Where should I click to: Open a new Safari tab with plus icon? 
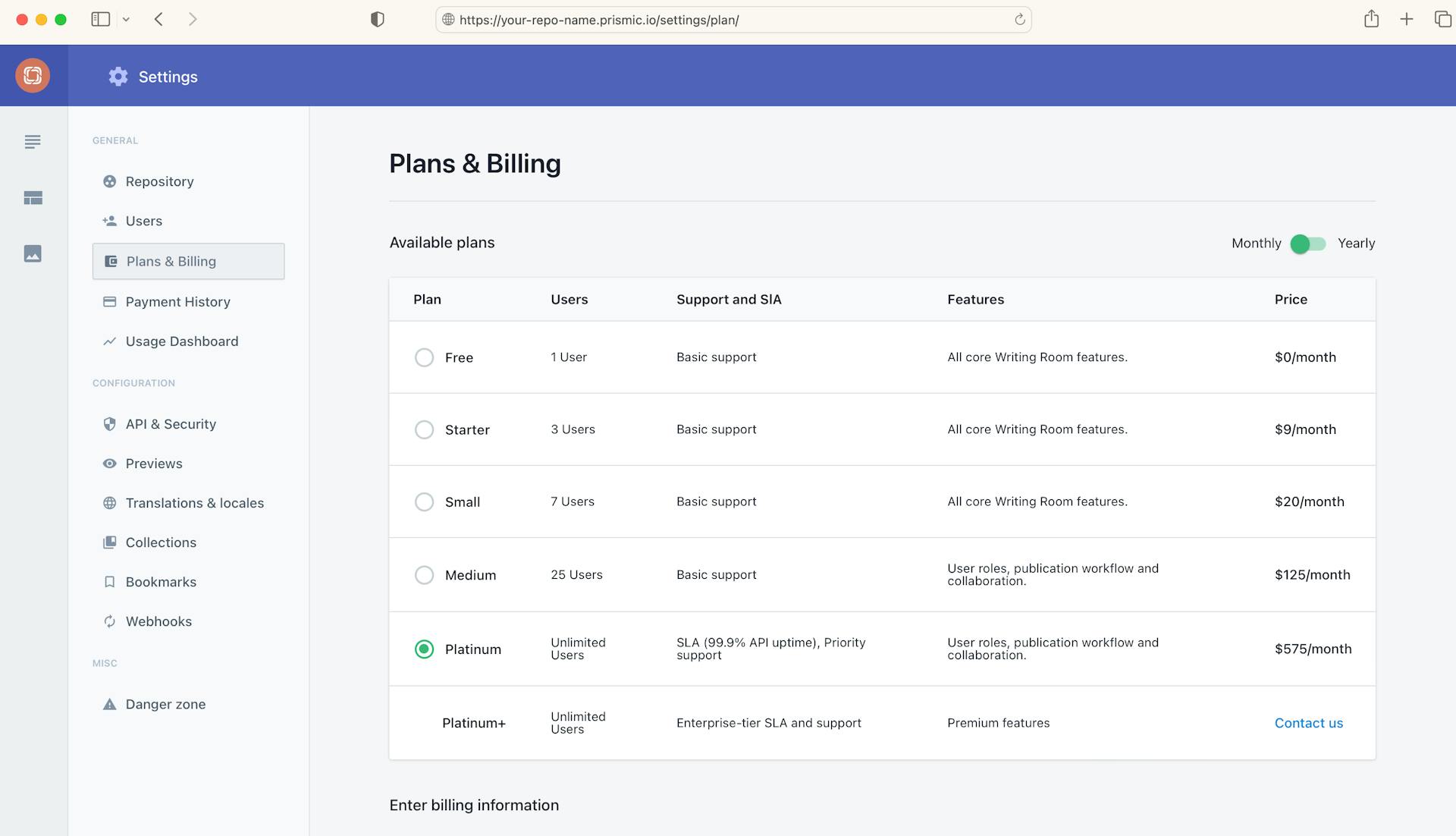click(x=1406, y=19)
